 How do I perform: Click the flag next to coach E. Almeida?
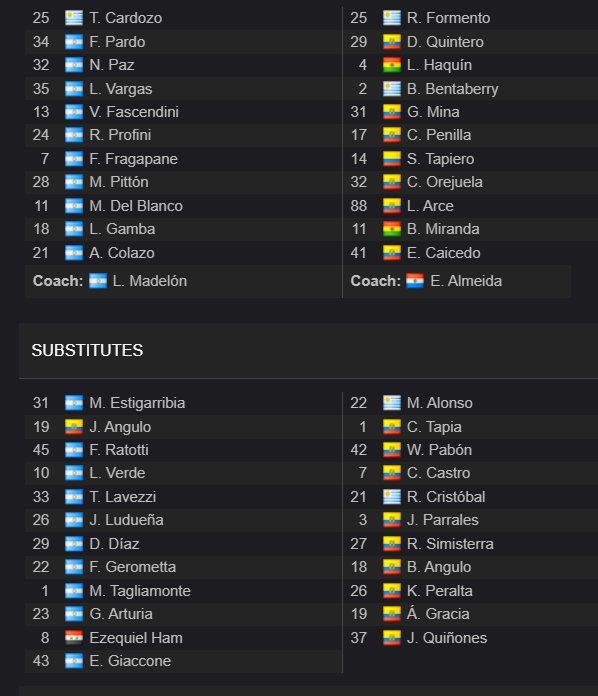(x=415, y=281)
